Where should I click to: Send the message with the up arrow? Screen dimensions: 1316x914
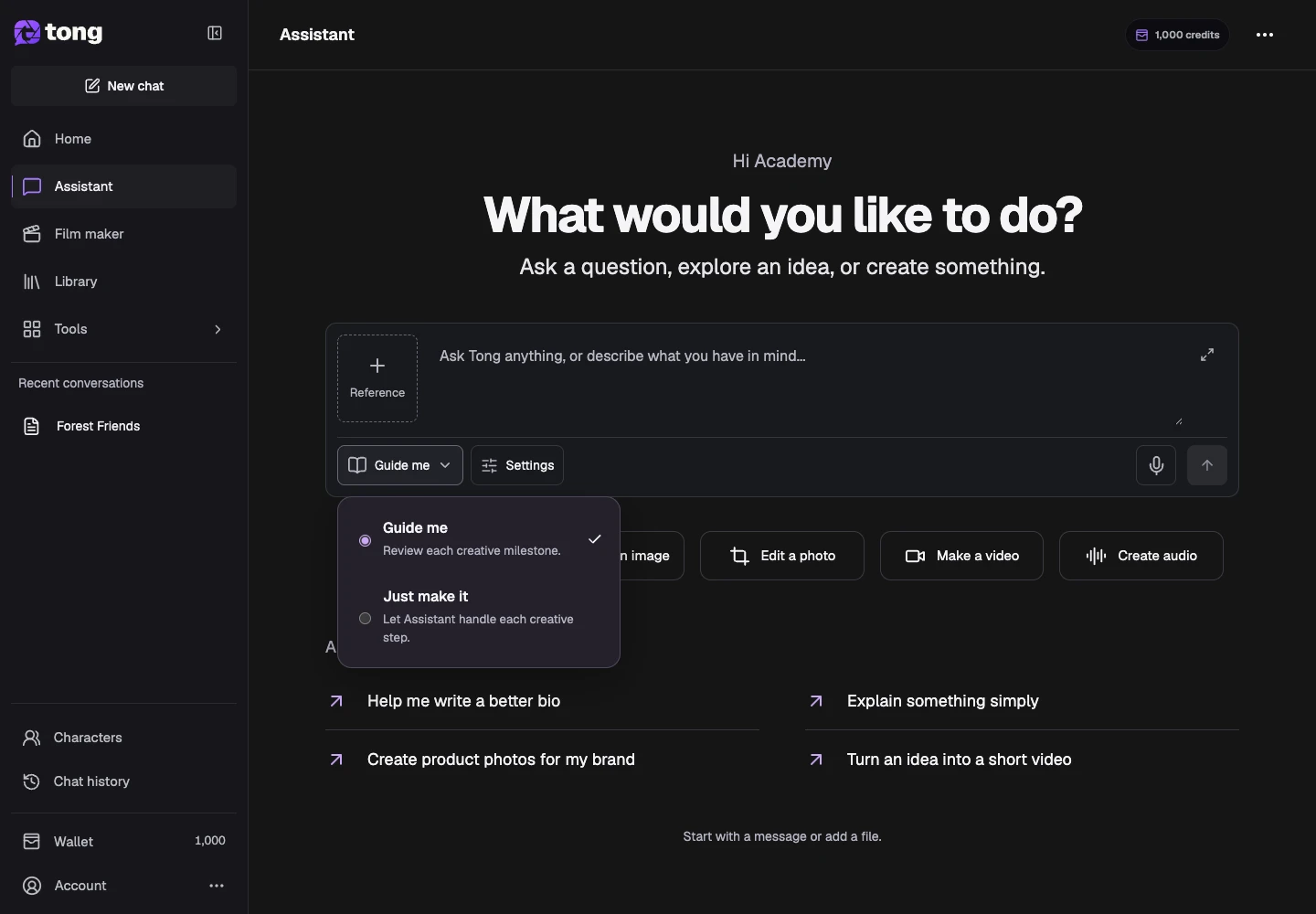pyautogui.click(x=1207, y=465)
